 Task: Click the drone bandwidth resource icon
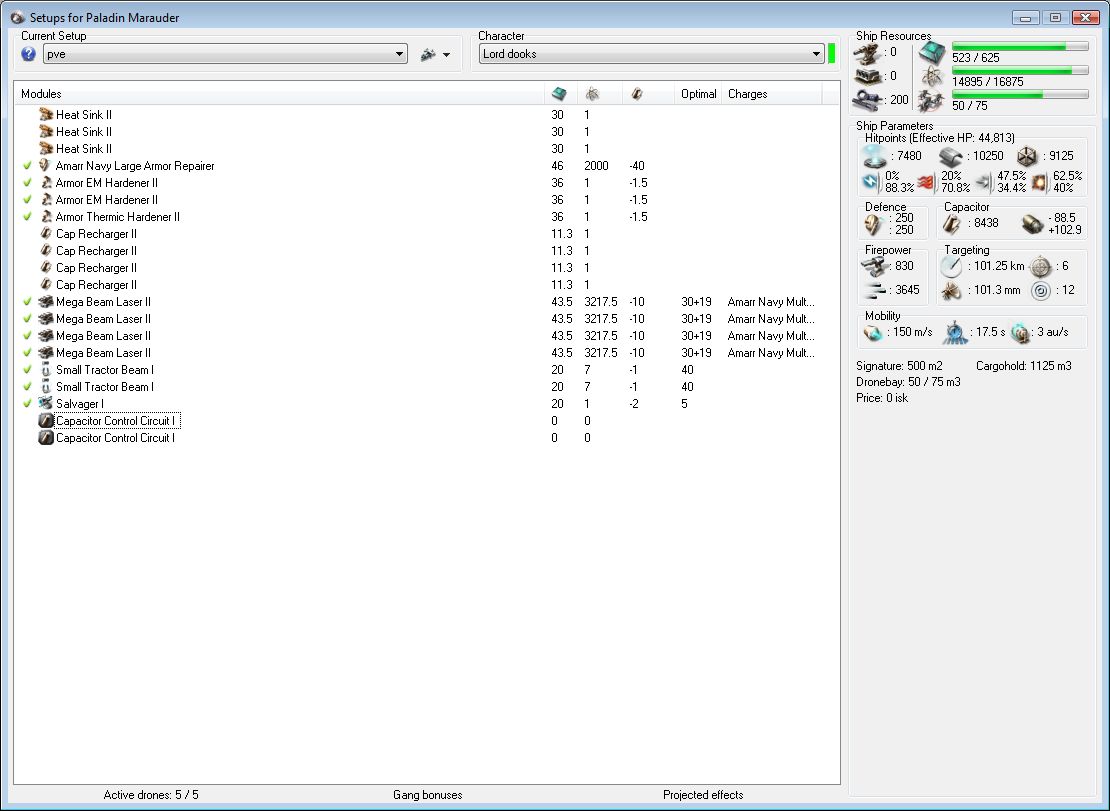932,100
